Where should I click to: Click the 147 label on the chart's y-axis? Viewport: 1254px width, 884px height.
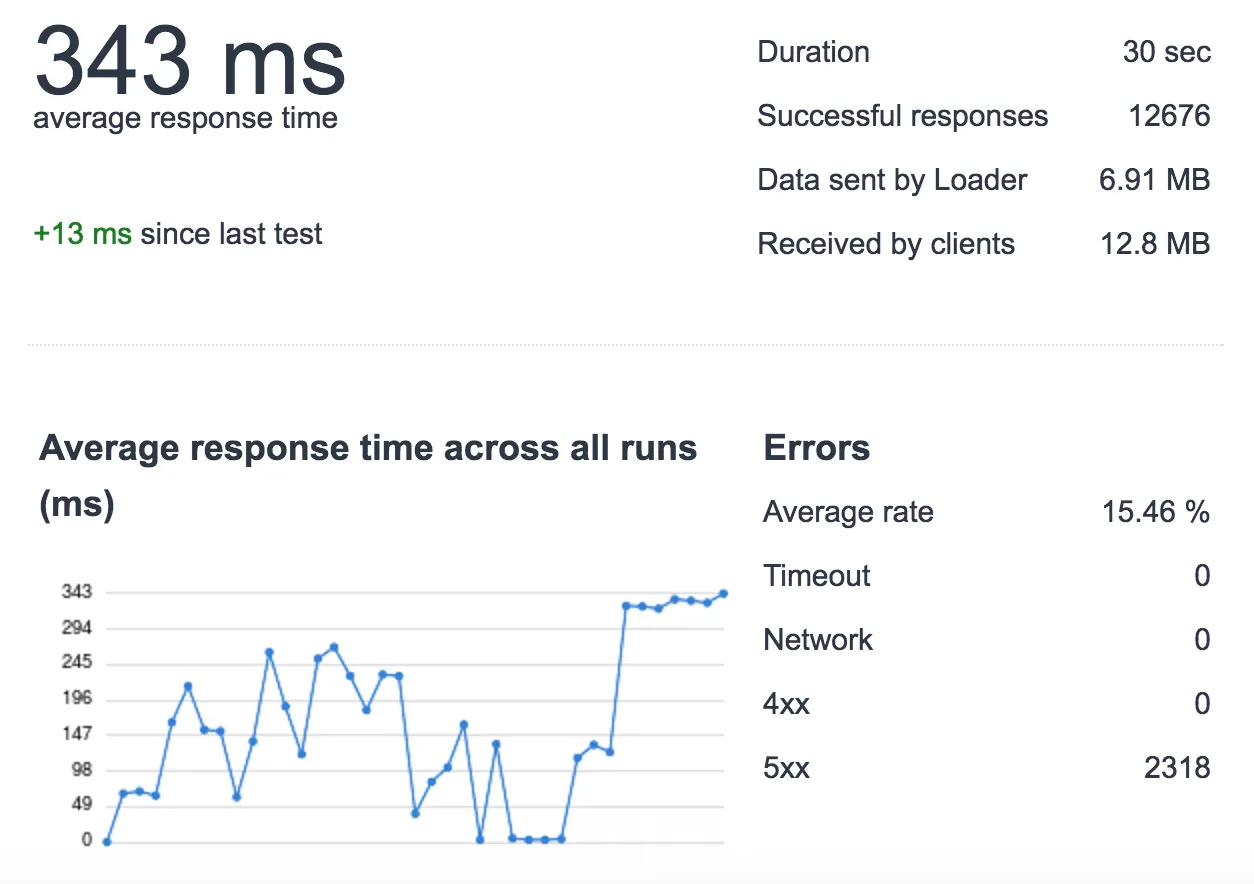pyautogui.click(x=76, y=734)
